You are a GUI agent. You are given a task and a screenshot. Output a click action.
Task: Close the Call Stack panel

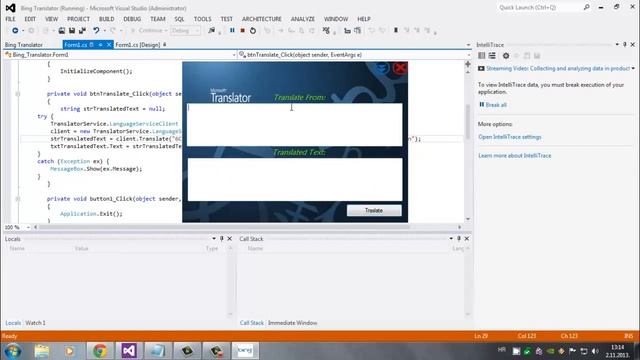(x=467, y=239)
